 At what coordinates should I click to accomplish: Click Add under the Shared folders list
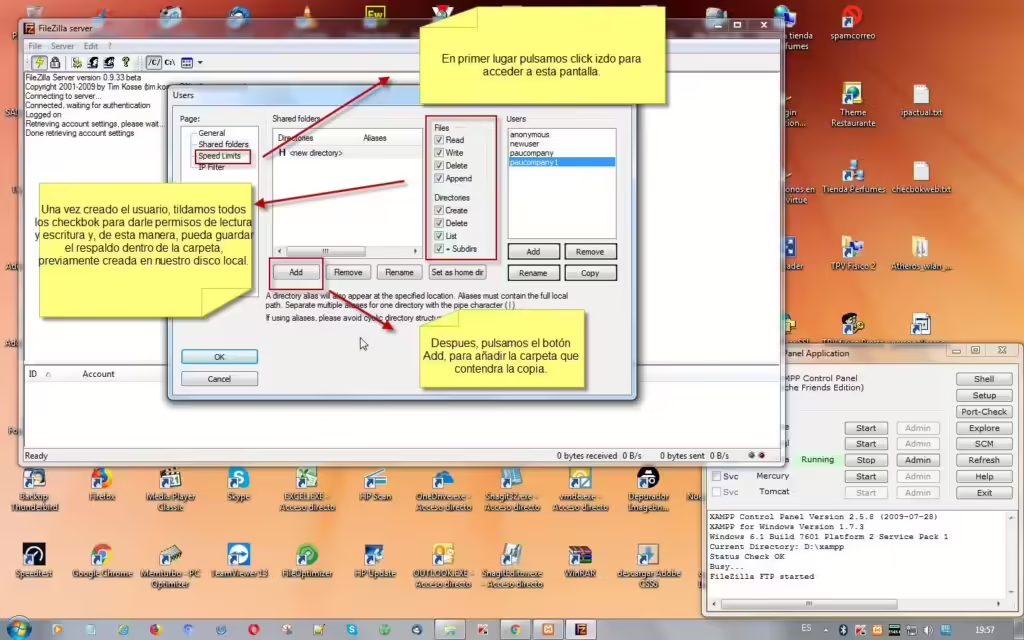tap(296, 272)
